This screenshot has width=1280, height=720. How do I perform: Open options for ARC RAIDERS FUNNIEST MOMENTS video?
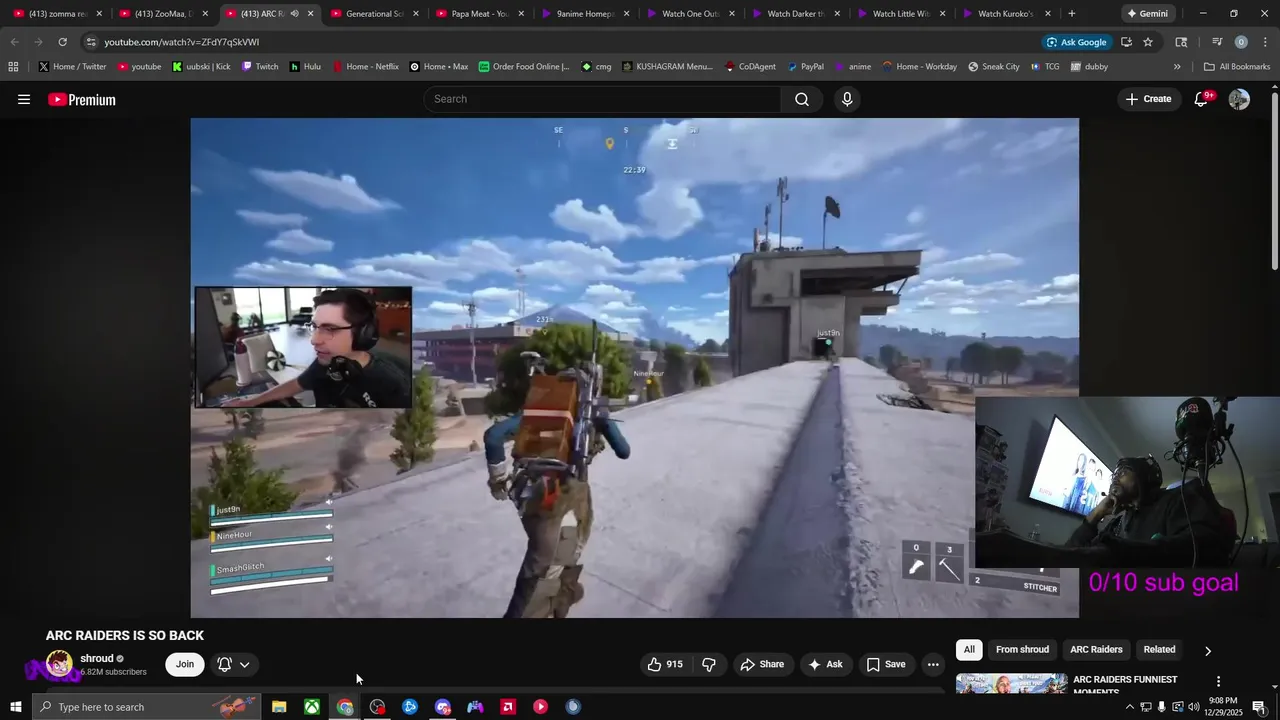(x=1218, y=681)
